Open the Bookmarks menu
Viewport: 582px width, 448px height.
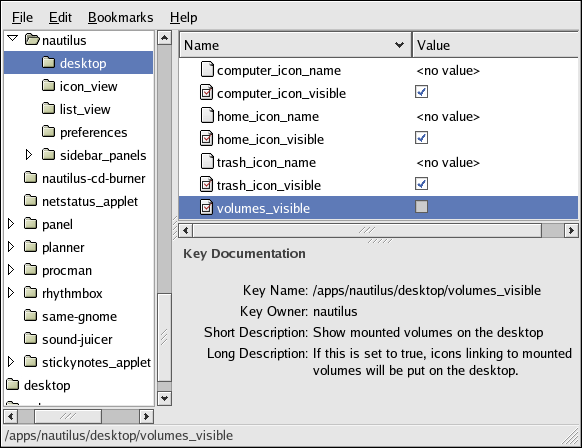pos(121,17)
